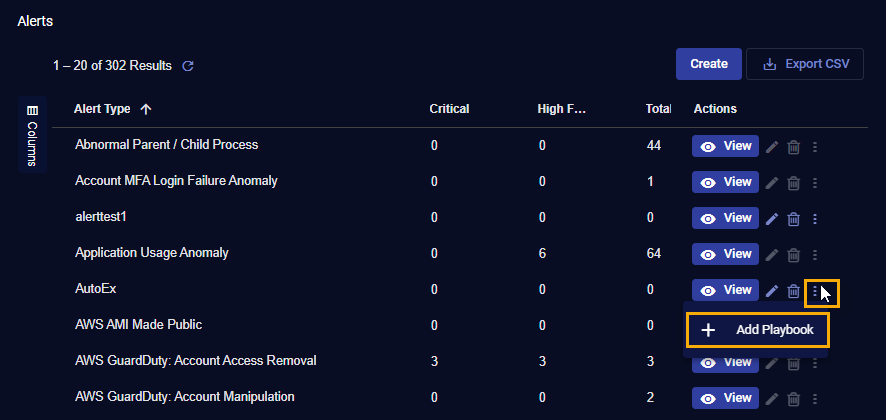Click pencil icon for Account MFA Login Failure Anomaly

772,183
